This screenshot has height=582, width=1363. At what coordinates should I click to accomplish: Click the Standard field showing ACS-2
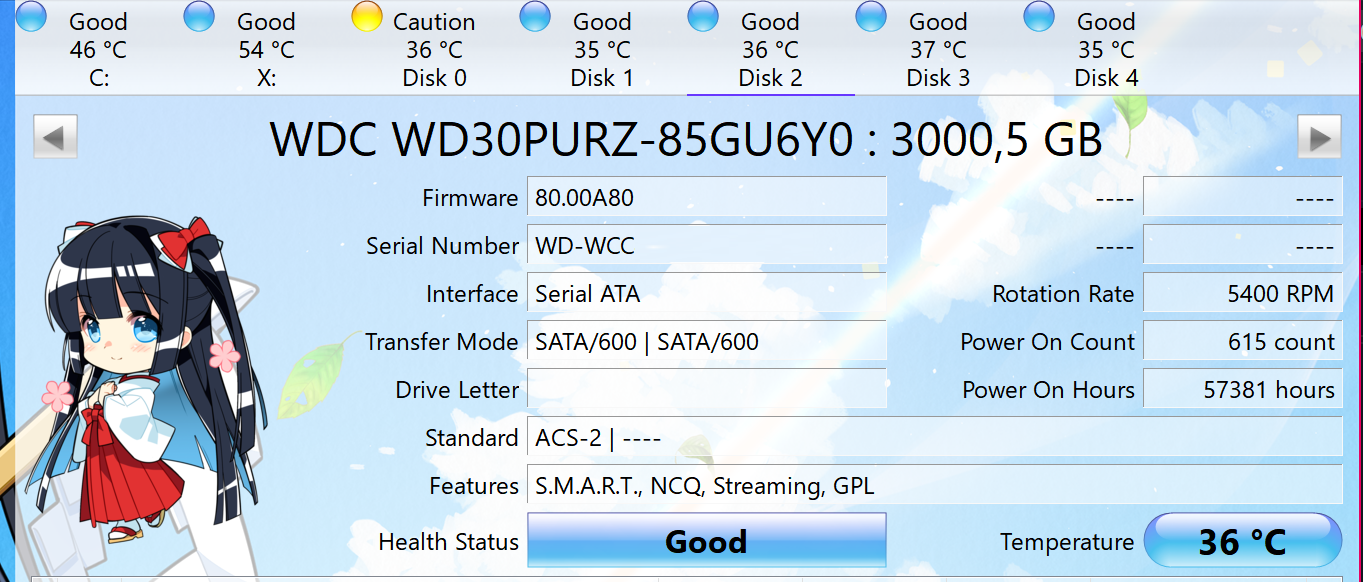[x=935, y=437]
